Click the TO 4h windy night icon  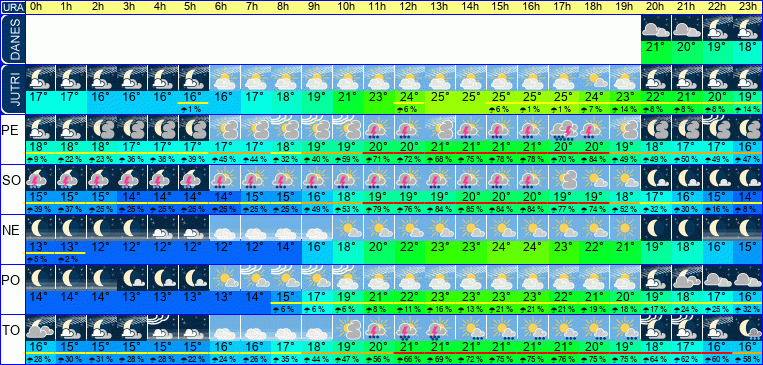(163, 328)
